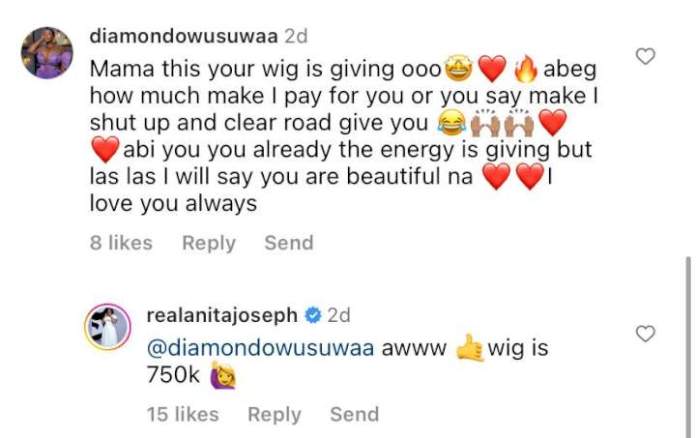
Task: View the 15 likes on the reply
Action: click(x=183, y=414)
